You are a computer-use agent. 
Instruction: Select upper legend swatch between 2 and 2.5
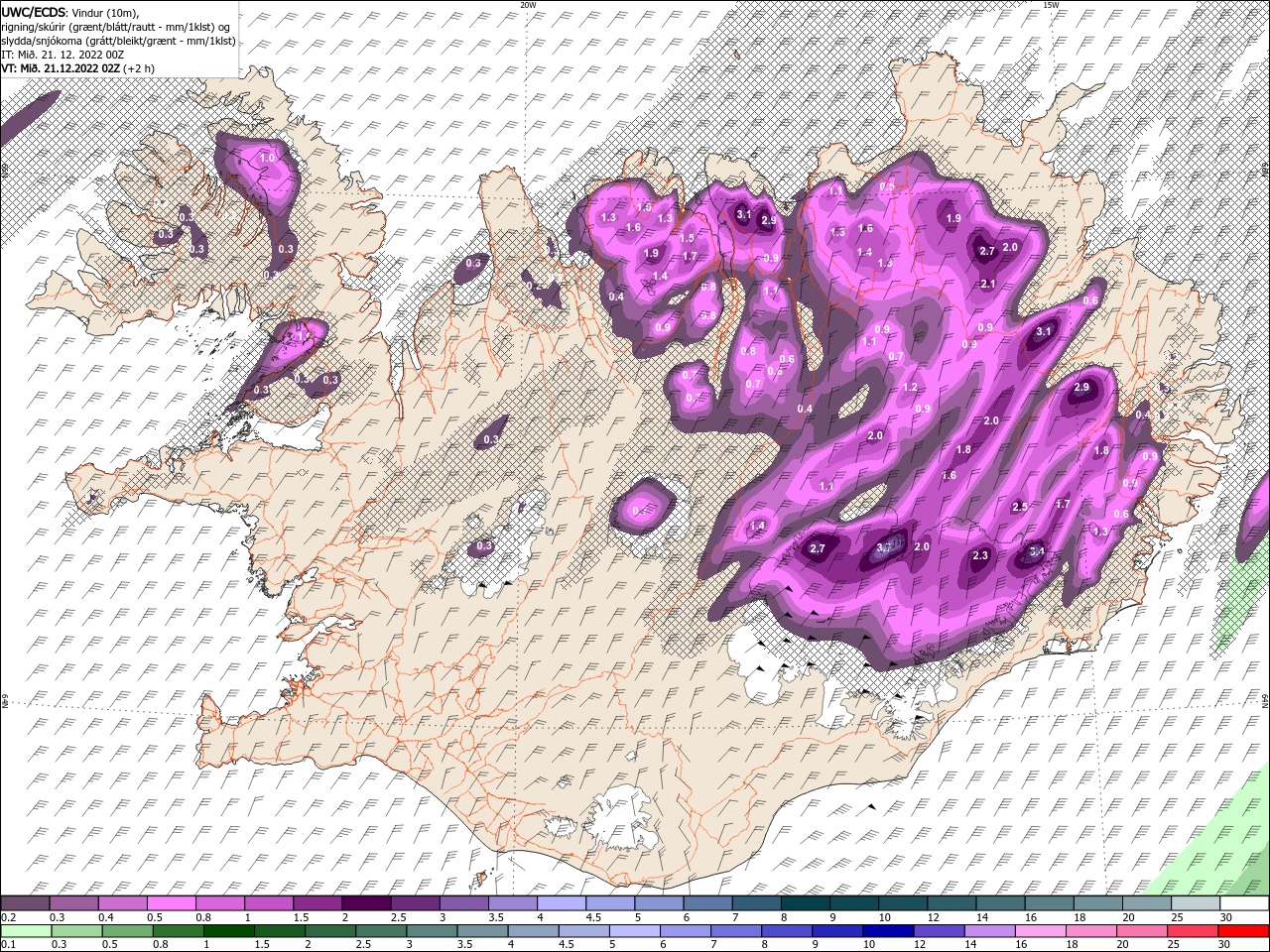coord(366,903)
